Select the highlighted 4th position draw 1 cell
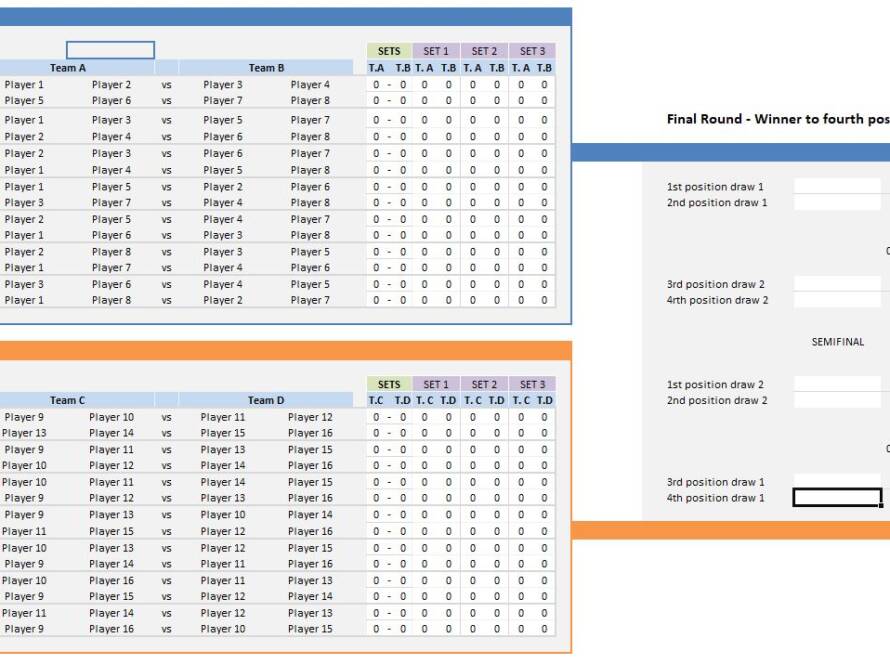 837,498
